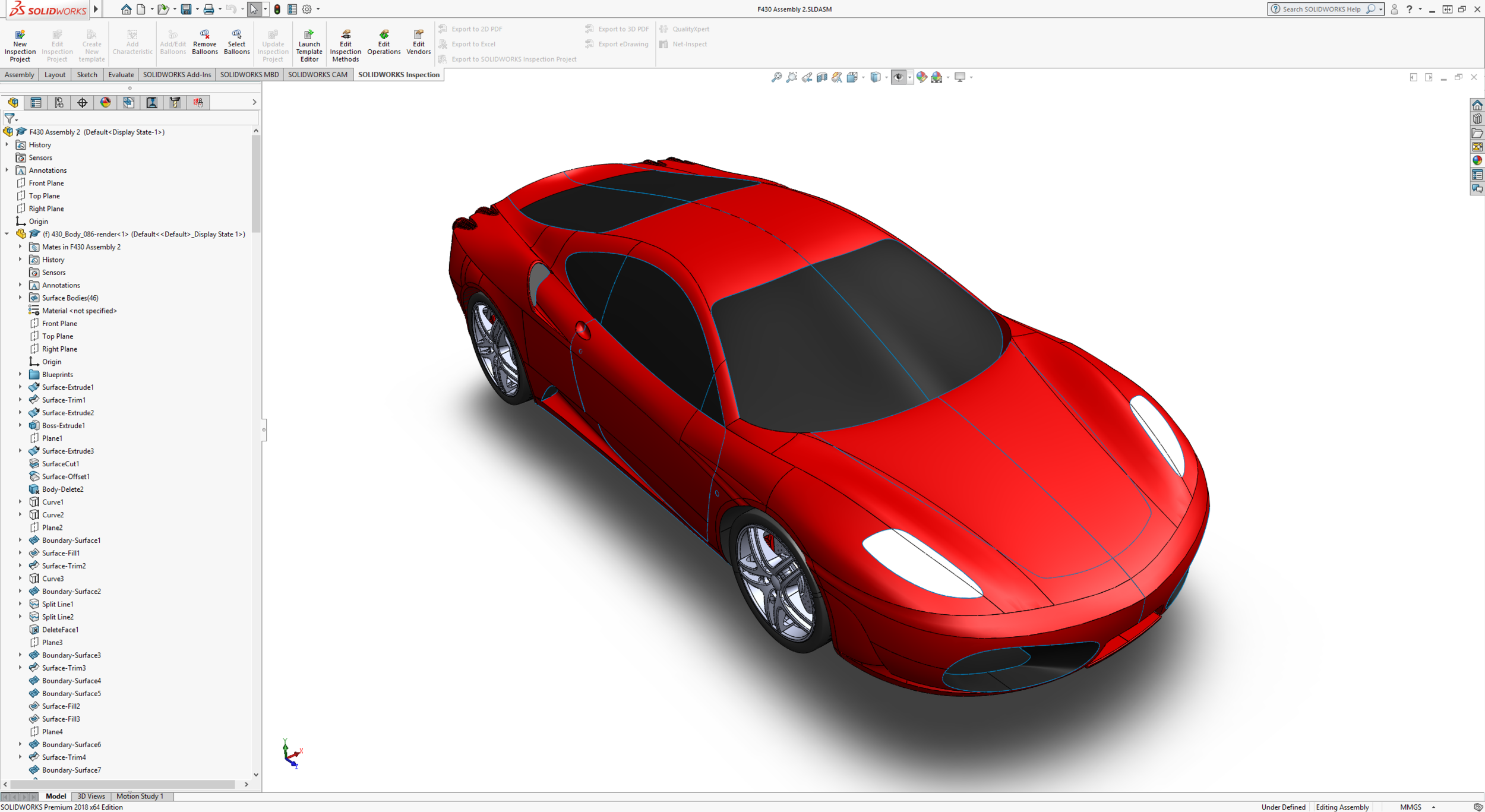Collapse the 430_Body_086-render component

point(7,234)
